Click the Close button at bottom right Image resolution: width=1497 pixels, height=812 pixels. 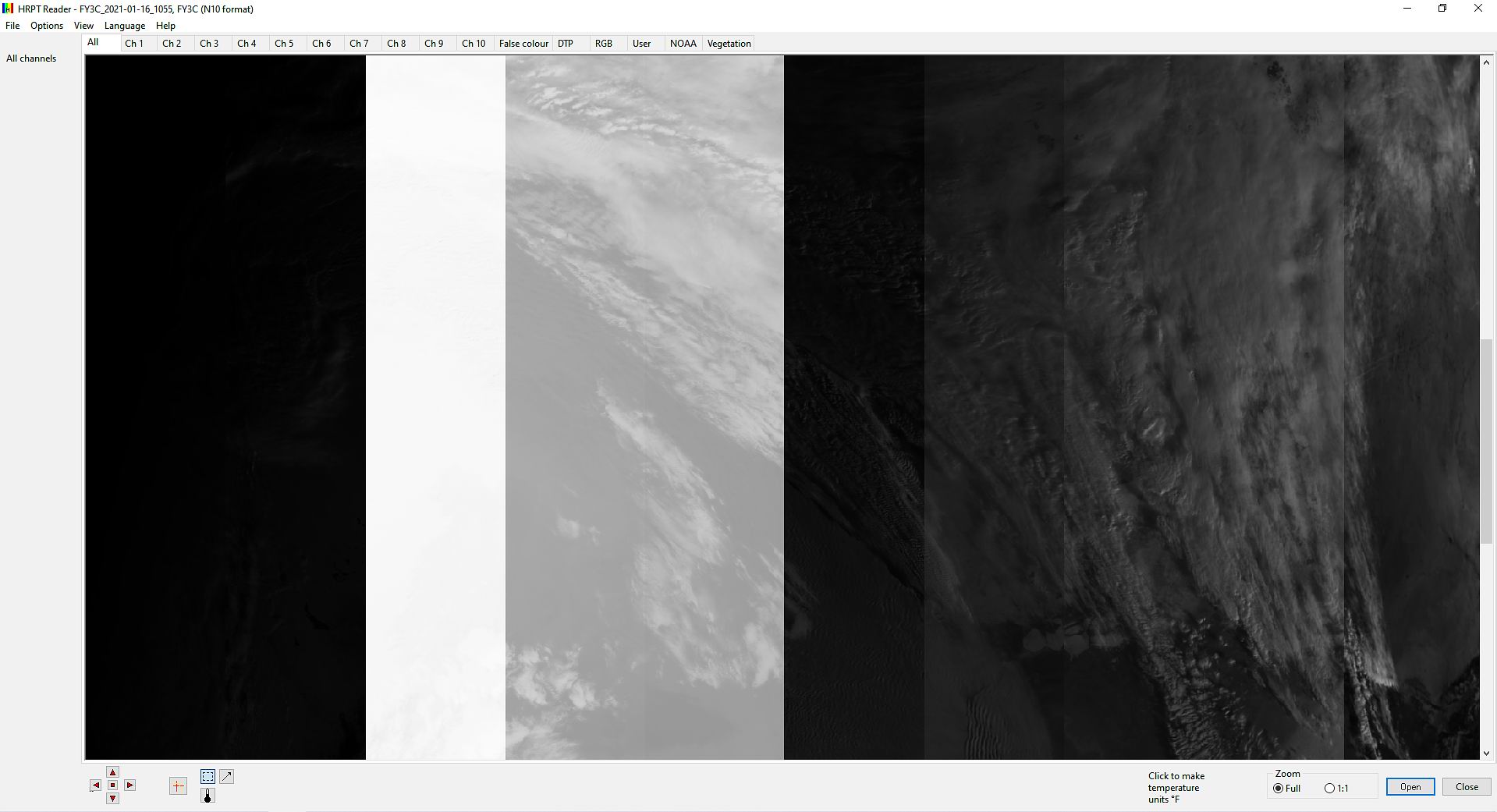(1467, 786)
